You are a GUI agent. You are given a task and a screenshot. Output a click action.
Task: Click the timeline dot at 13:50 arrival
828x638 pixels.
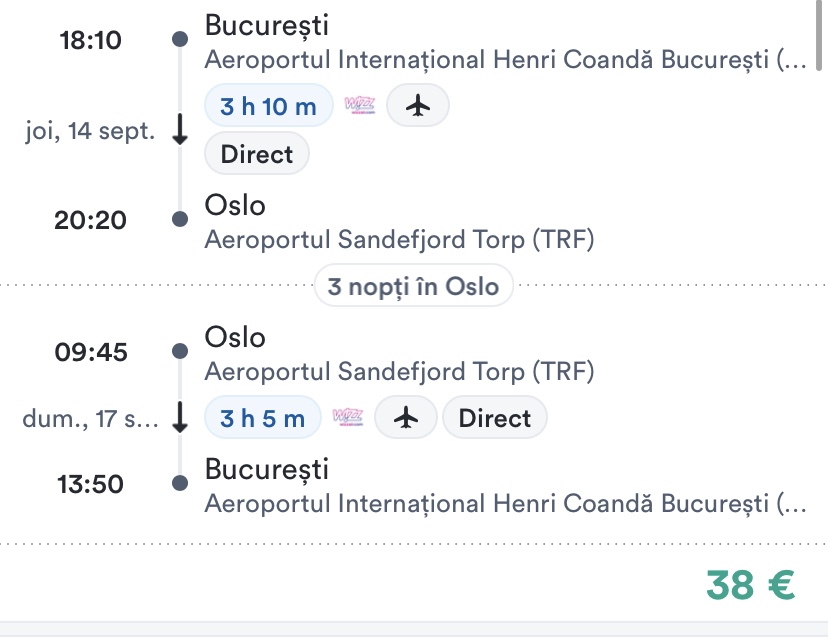[180, 484]
